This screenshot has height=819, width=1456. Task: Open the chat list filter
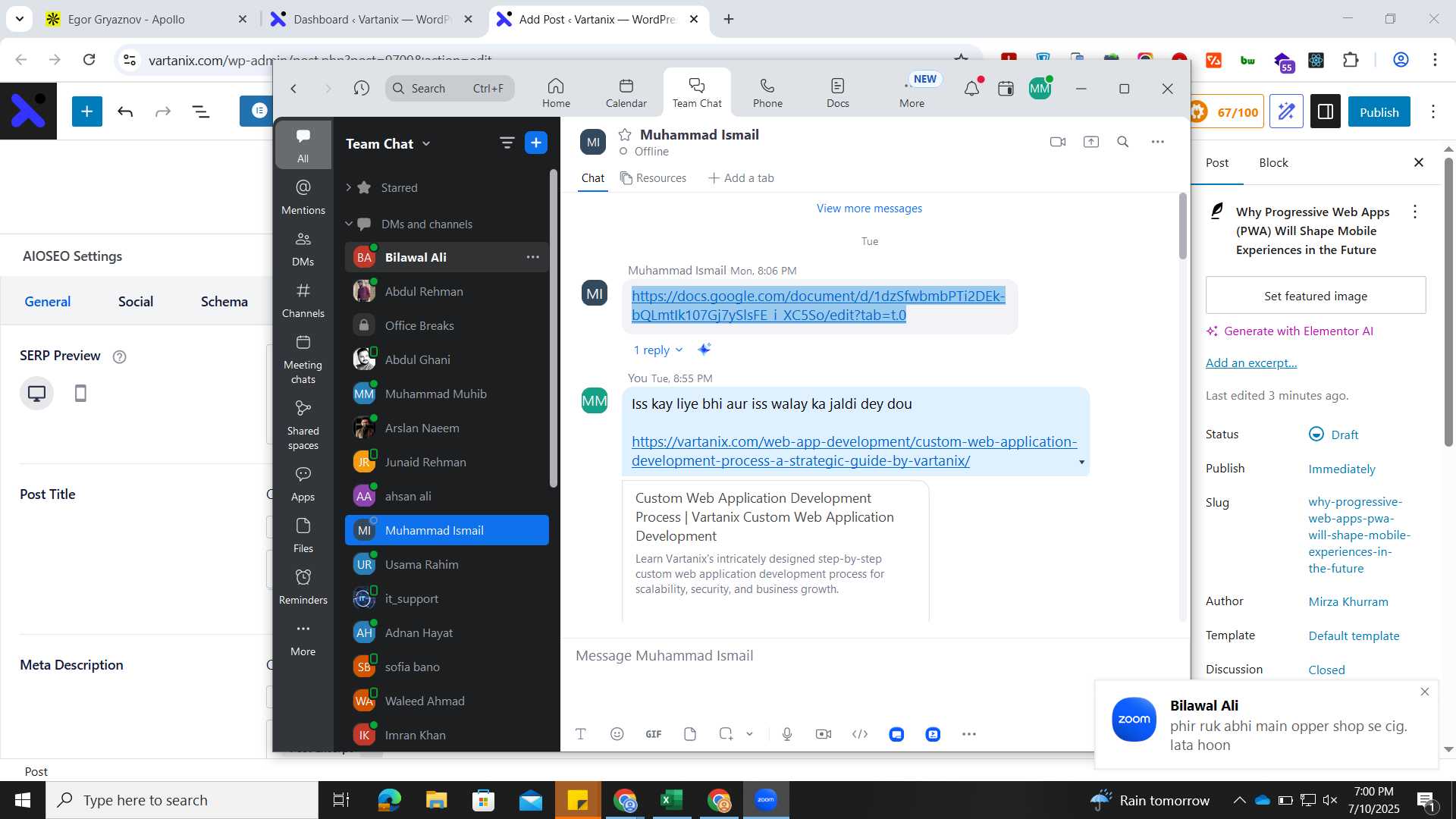(x=507, y=143)
